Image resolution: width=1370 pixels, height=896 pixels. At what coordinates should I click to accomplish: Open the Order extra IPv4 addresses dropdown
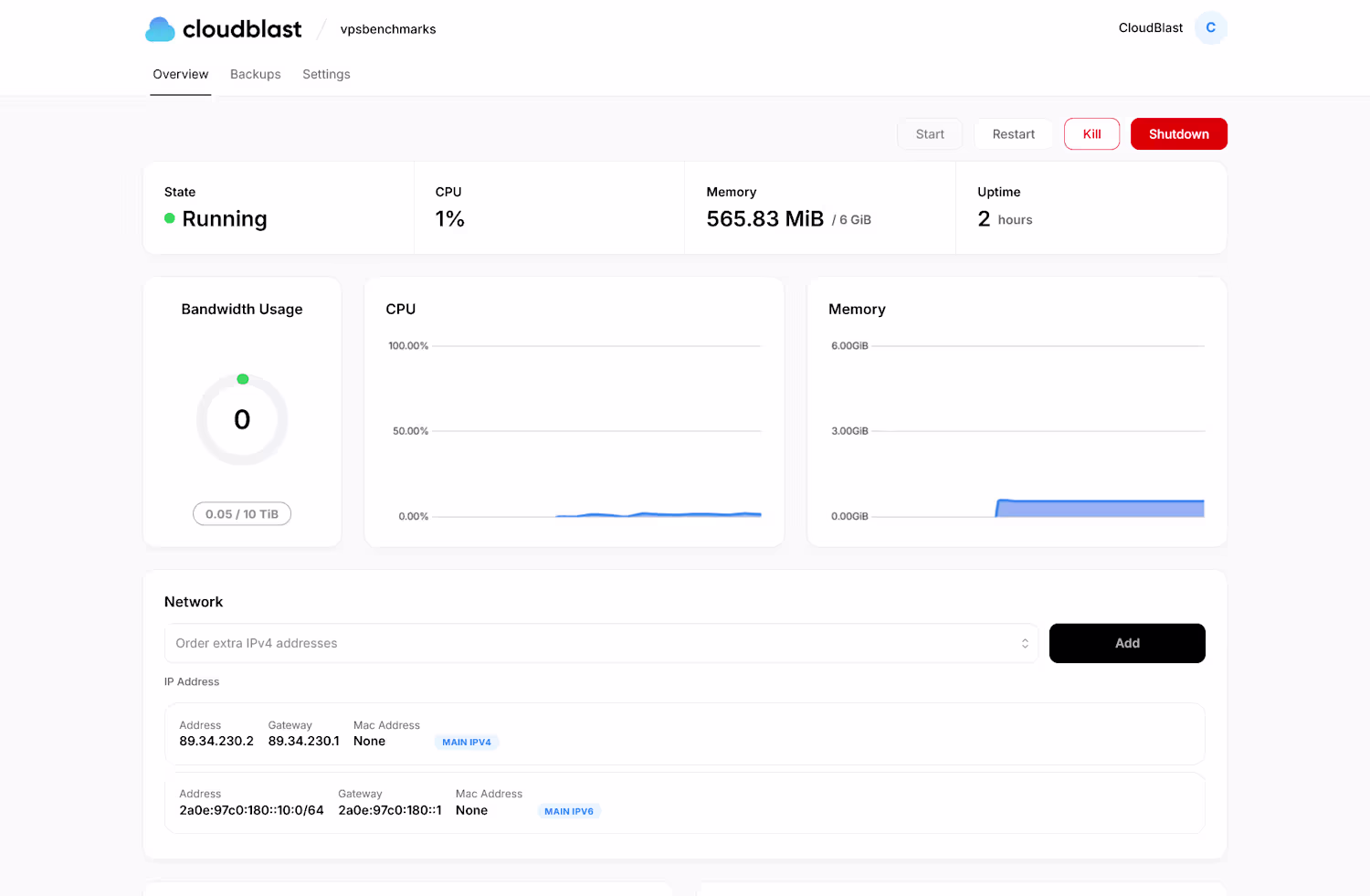pos(601,643)
